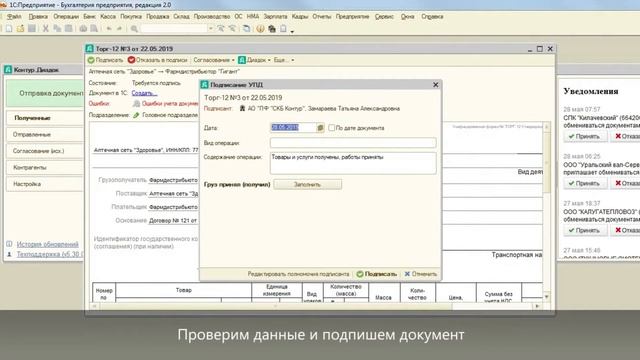Click the Copy toolbar icon

(57, 29)
